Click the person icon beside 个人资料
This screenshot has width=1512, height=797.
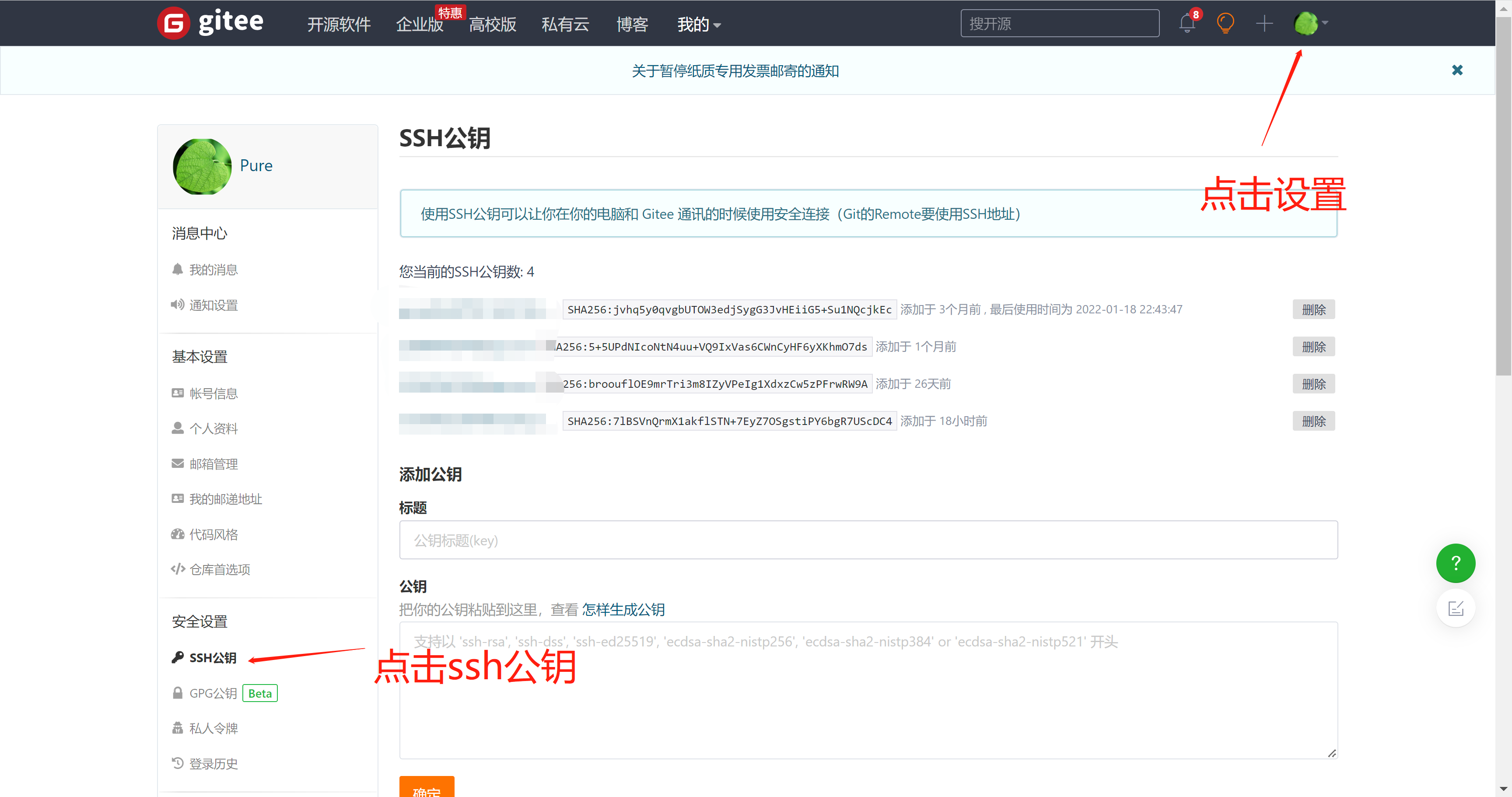[x=177, y=428]
